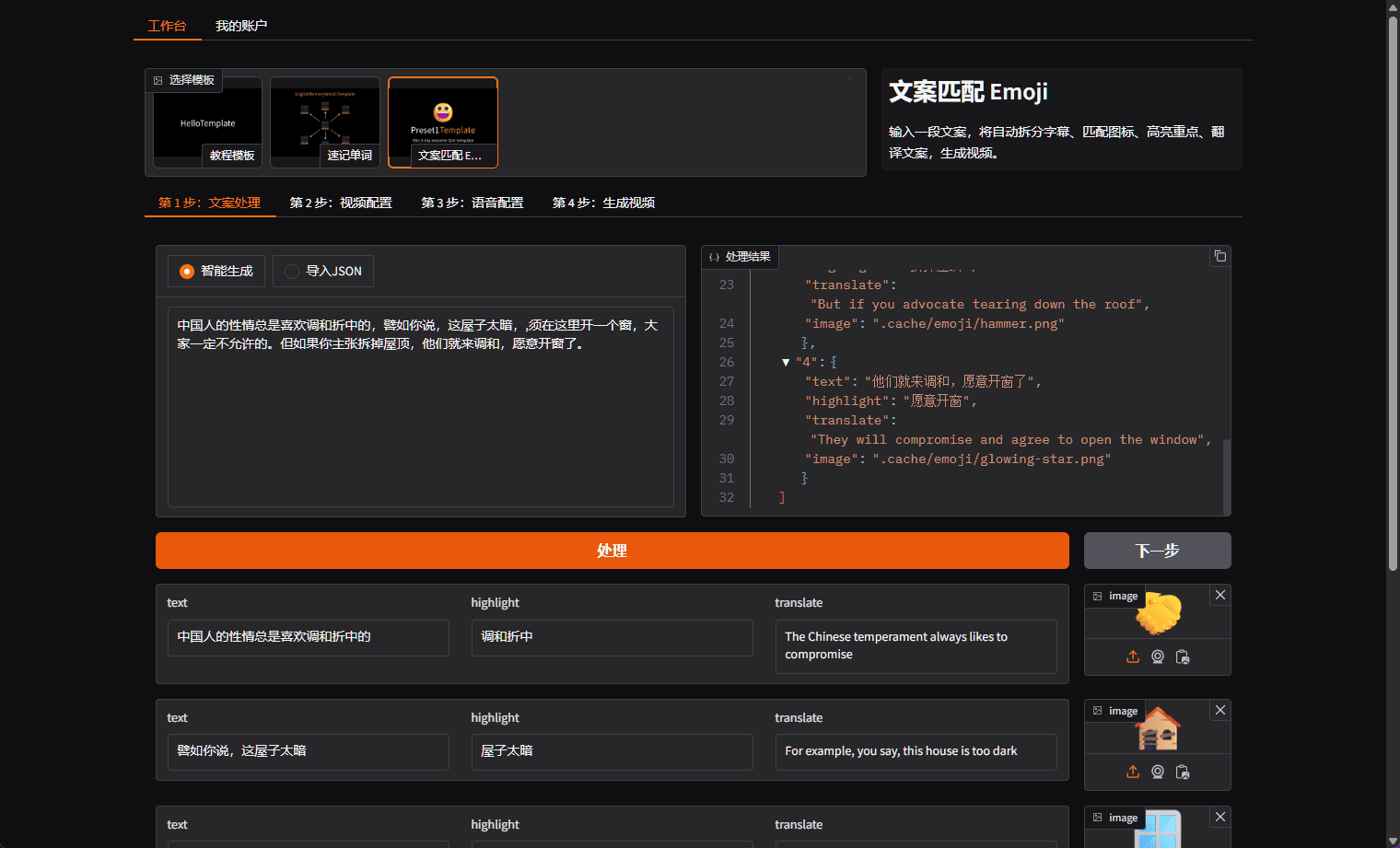1400x848 pixels.
Task: Click the JSON result panel's vertical scrollbar
Action: click(1226, 477)
